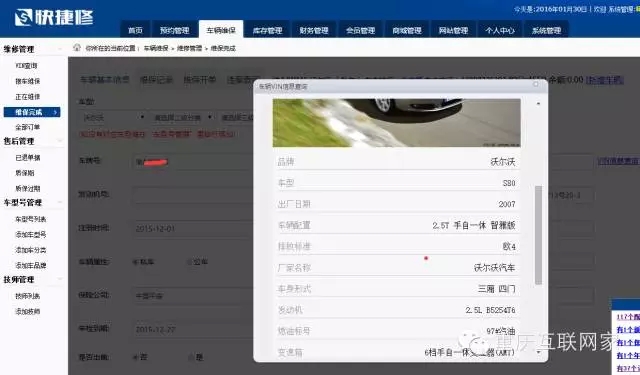Click the arrow on 维保完成 item

click(x=56, y=112)
